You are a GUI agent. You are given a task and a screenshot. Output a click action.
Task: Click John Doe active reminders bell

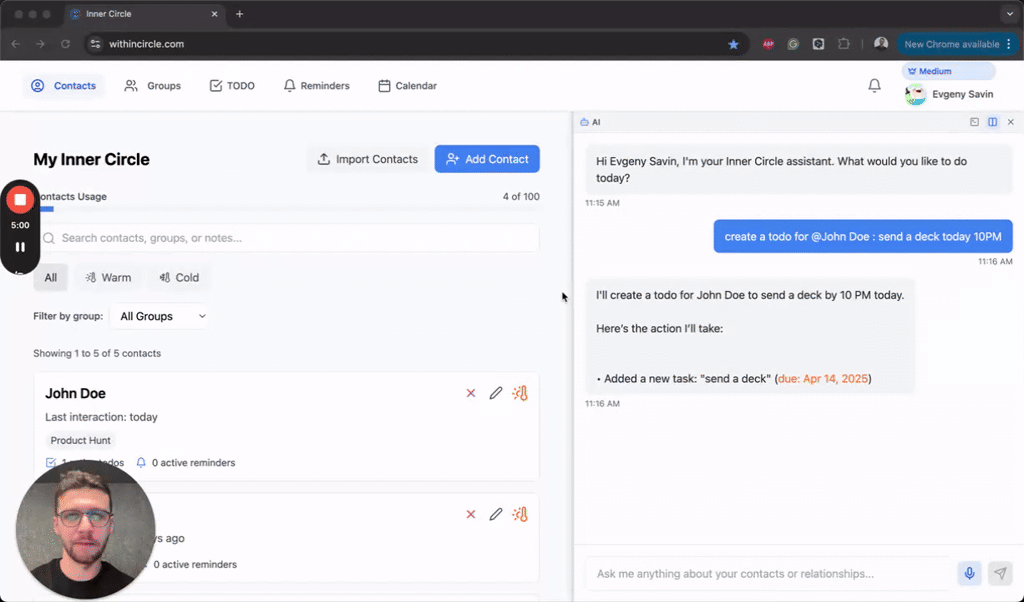click(141, 462)
